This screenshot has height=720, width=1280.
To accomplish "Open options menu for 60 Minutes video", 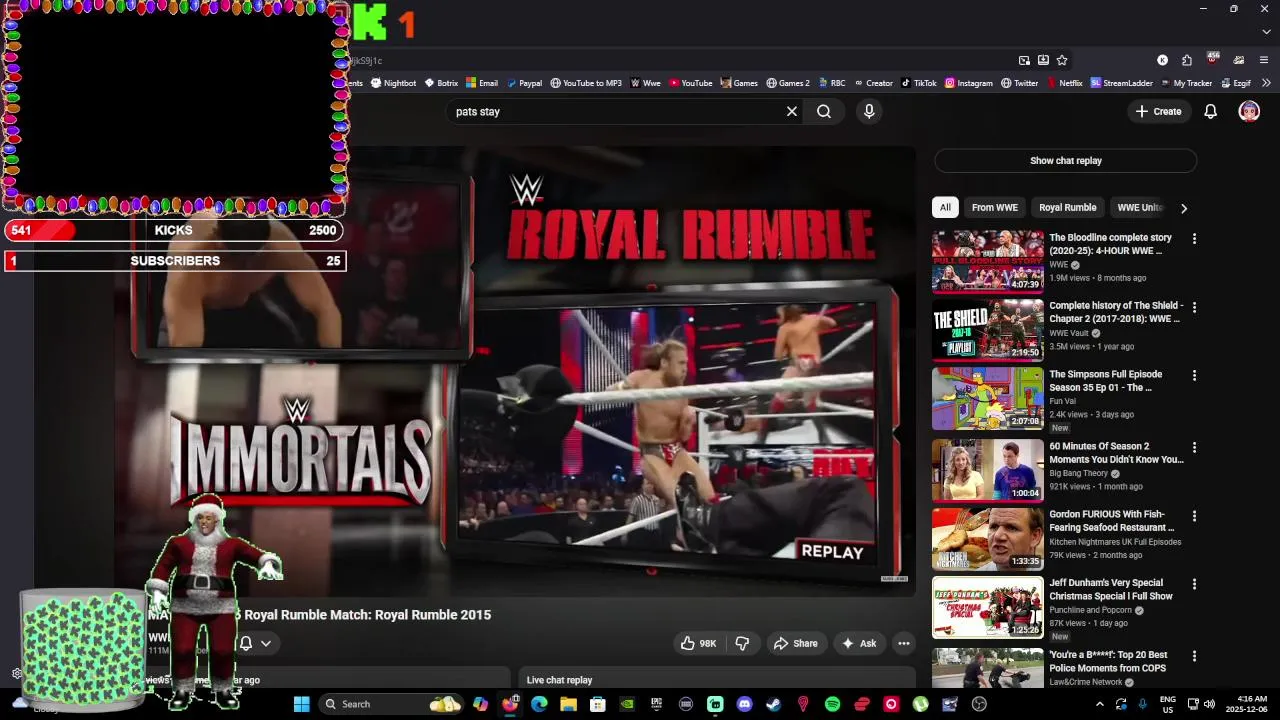I will pyautogui.click(x=1194, y=448).
